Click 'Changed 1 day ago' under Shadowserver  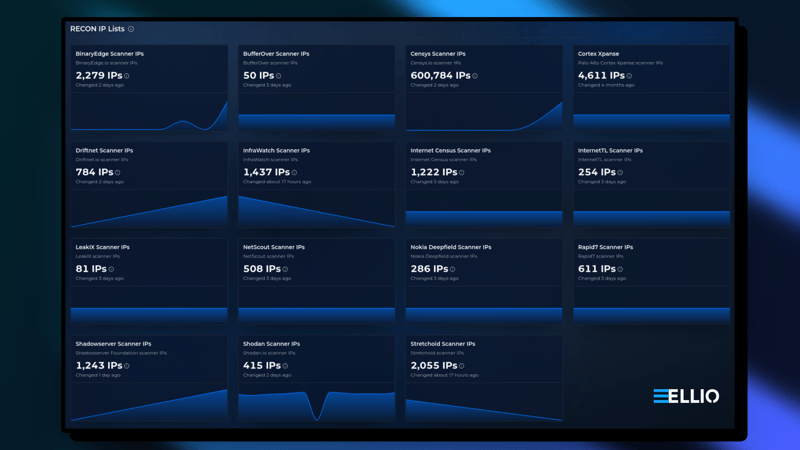[x=98, y=376]
